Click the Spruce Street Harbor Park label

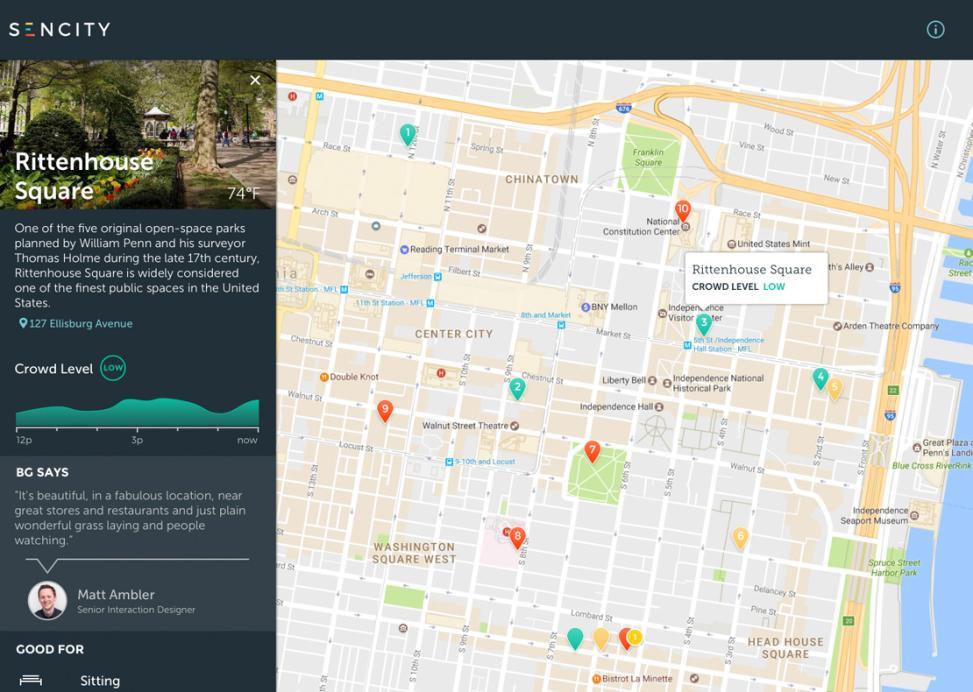coord(894,567)
